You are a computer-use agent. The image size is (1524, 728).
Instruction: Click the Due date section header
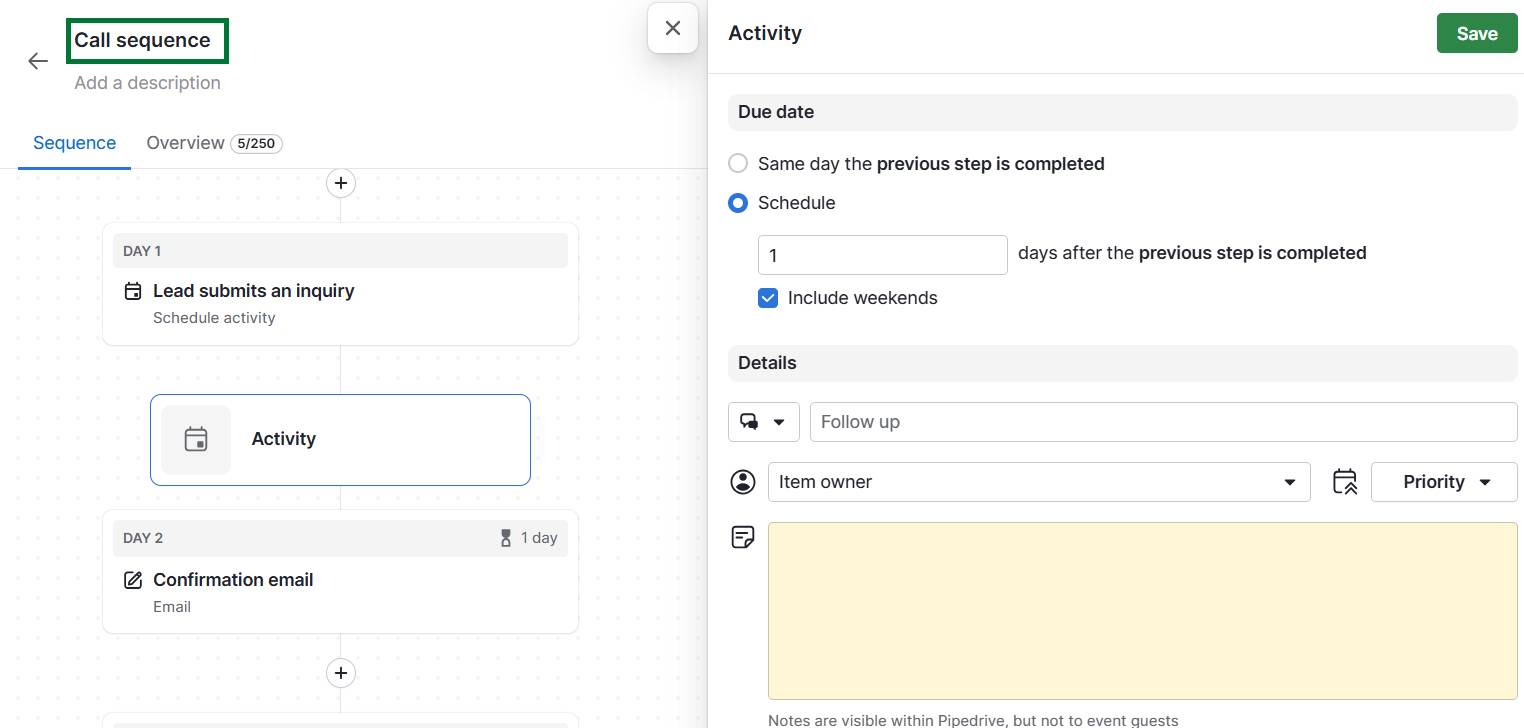[x=1123, y=112]
